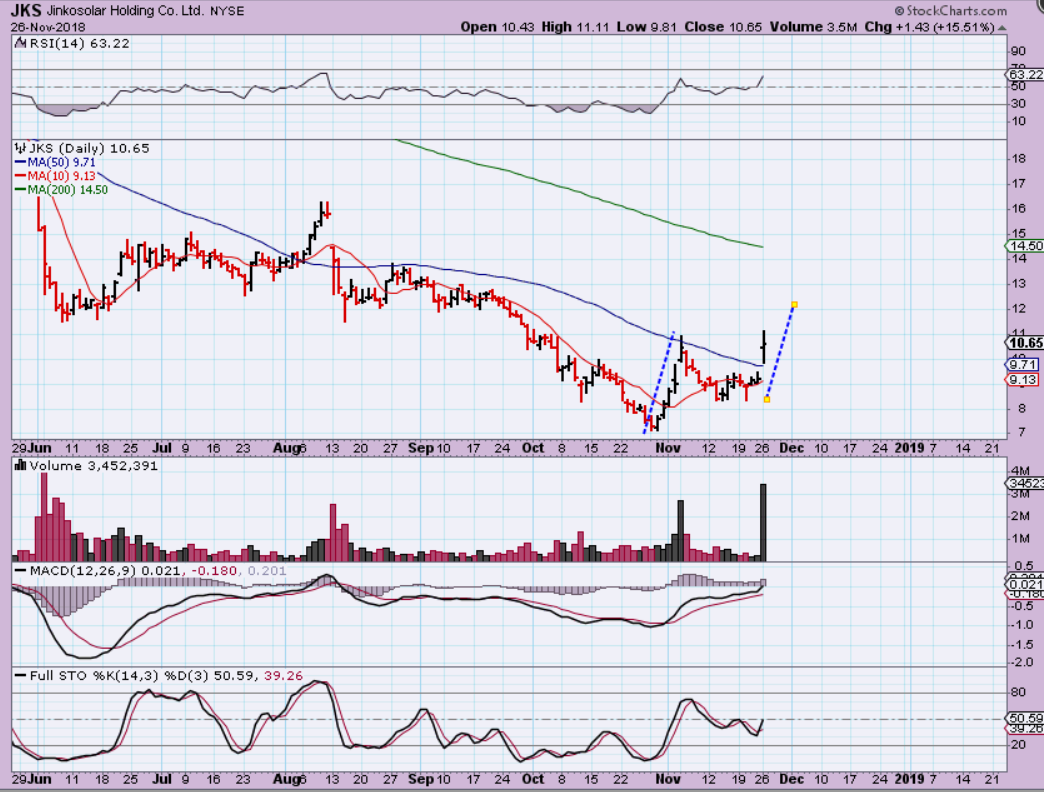Click the 'RSI(14) 63.22' panel label

80,43
